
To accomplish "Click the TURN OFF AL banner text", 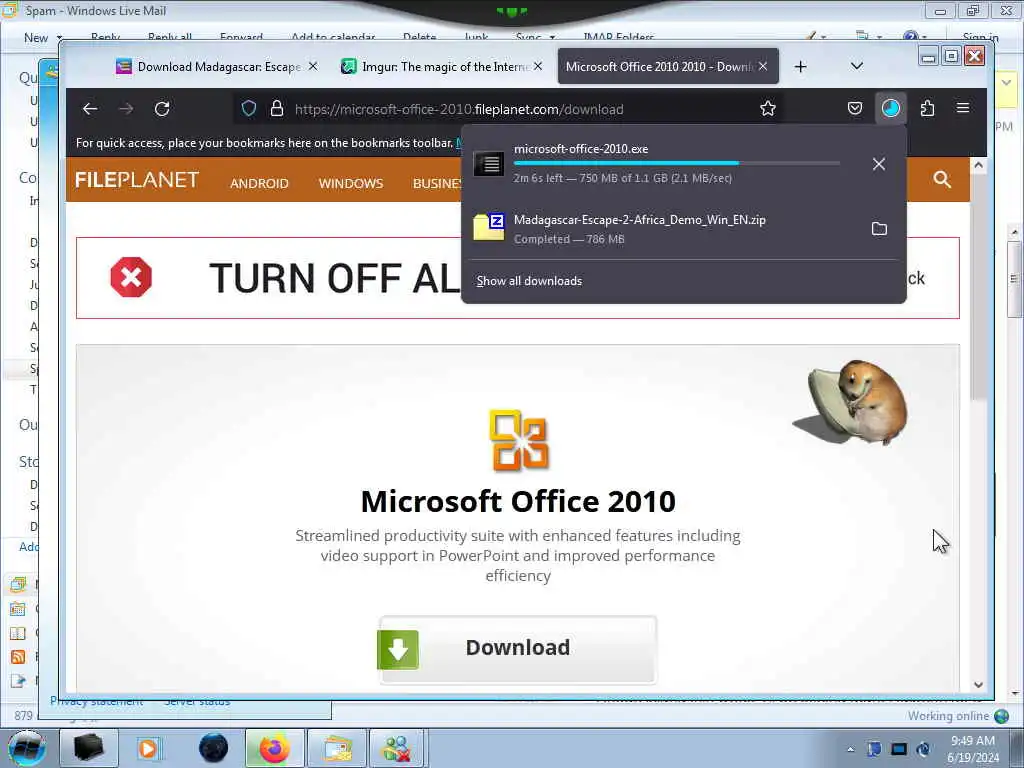I will 334,278.
